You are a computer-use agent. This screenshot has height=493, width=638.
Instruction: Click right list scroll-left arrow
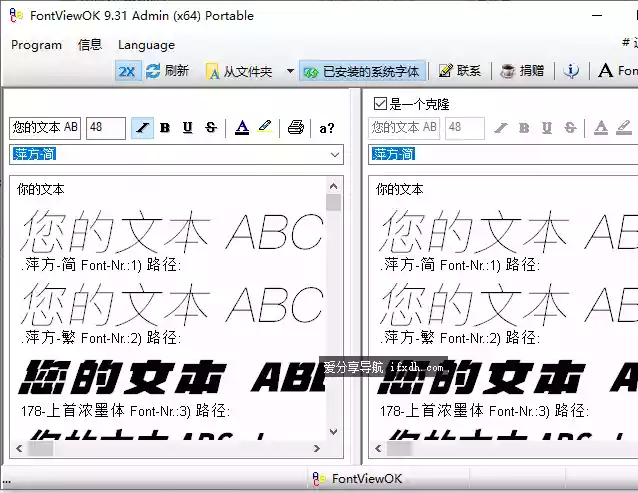(x=378, y=448)
